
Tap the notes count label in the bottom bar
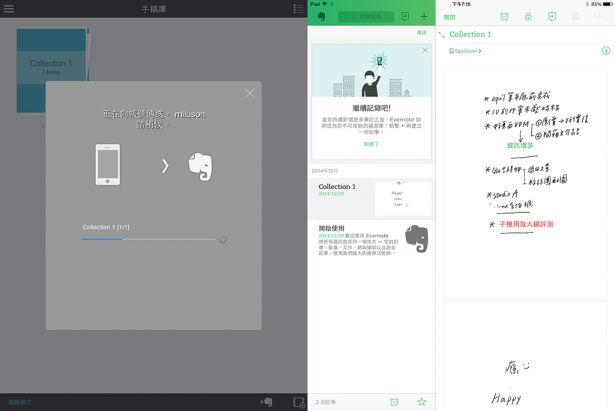(x=326, y=402)
